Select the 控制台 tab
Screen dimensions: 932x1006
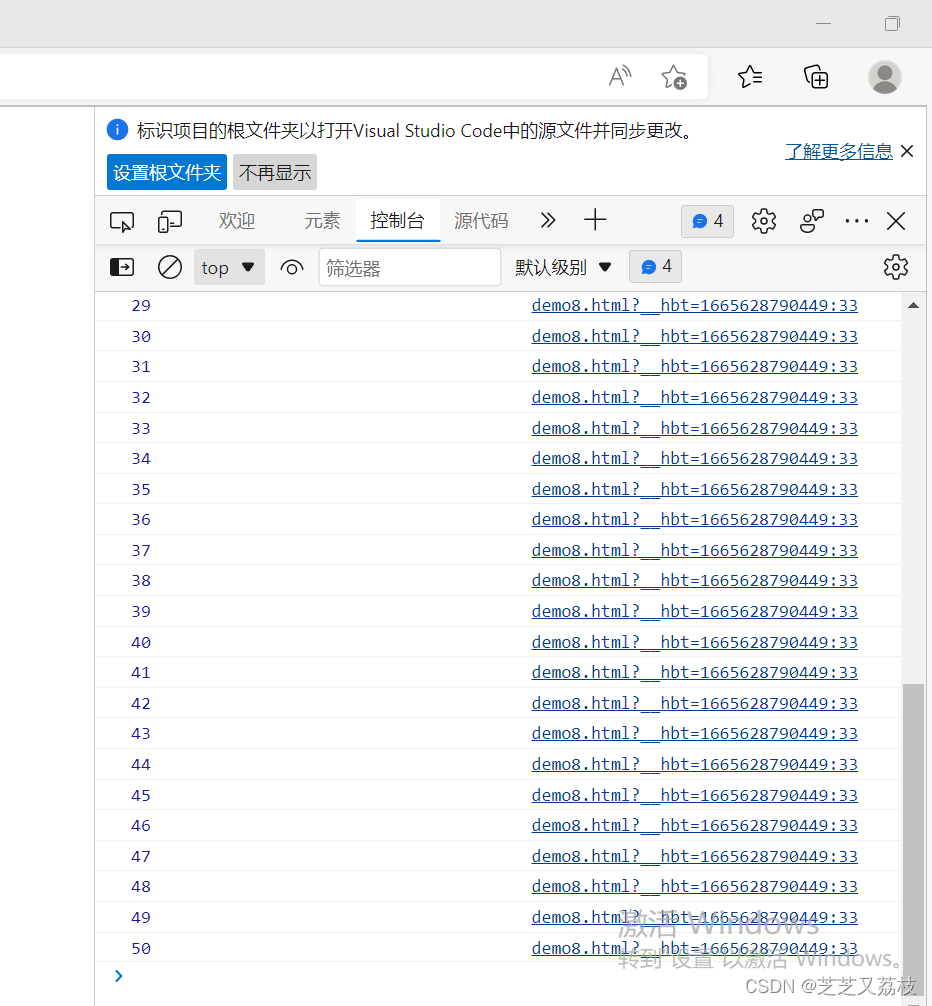[x=398, y=221]
